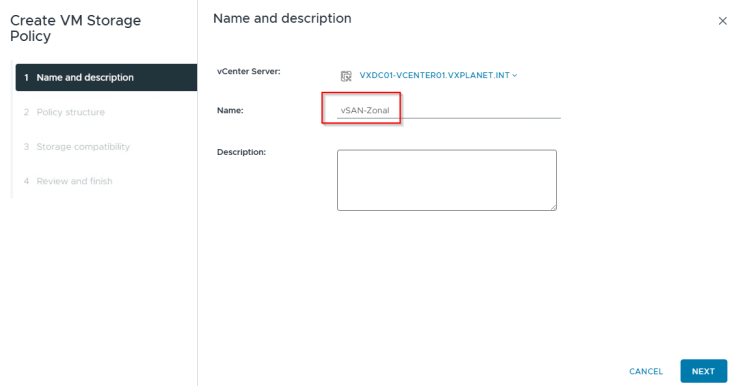The width and height of the screenshot is (730, 386).
Task: Click the Name field containing vSAN-Zonal
Action: pyautogui.click(x=448, y=110)
